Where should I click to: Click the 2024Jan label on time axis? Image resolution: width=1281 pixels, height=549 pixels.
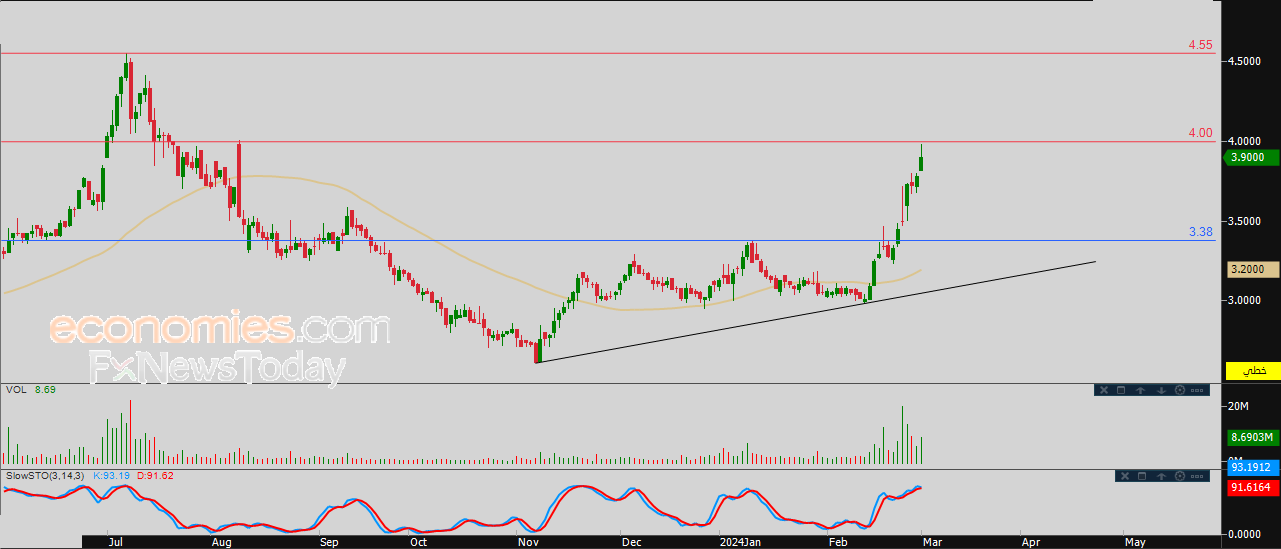tap(742, 541)
